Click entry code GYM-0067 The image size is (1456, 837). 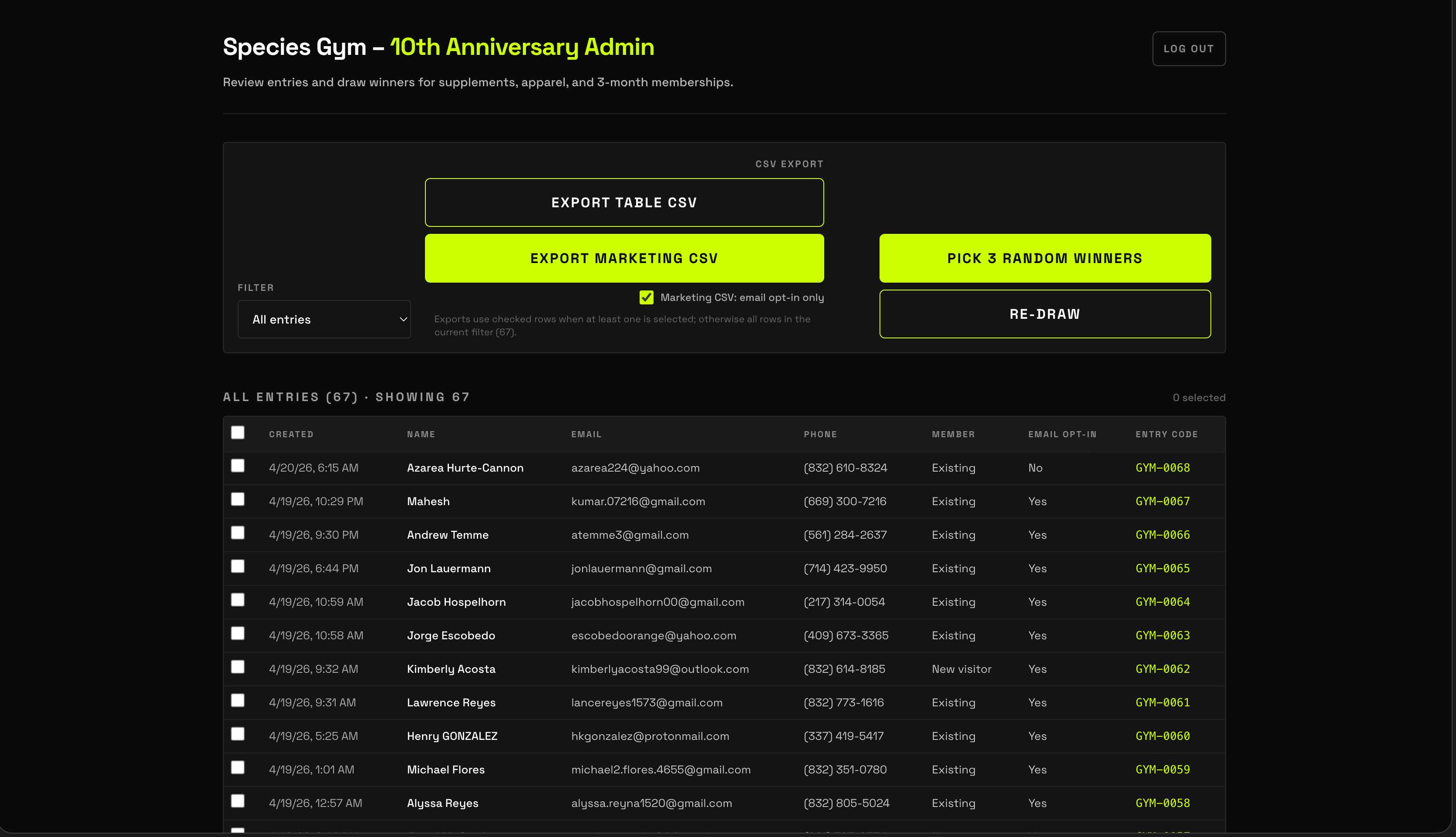(x=1163, y=501)
